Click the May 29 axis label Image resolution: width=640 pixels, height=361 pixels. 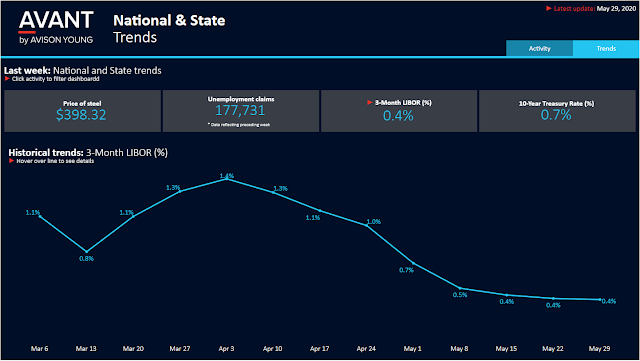pos(600,348)
